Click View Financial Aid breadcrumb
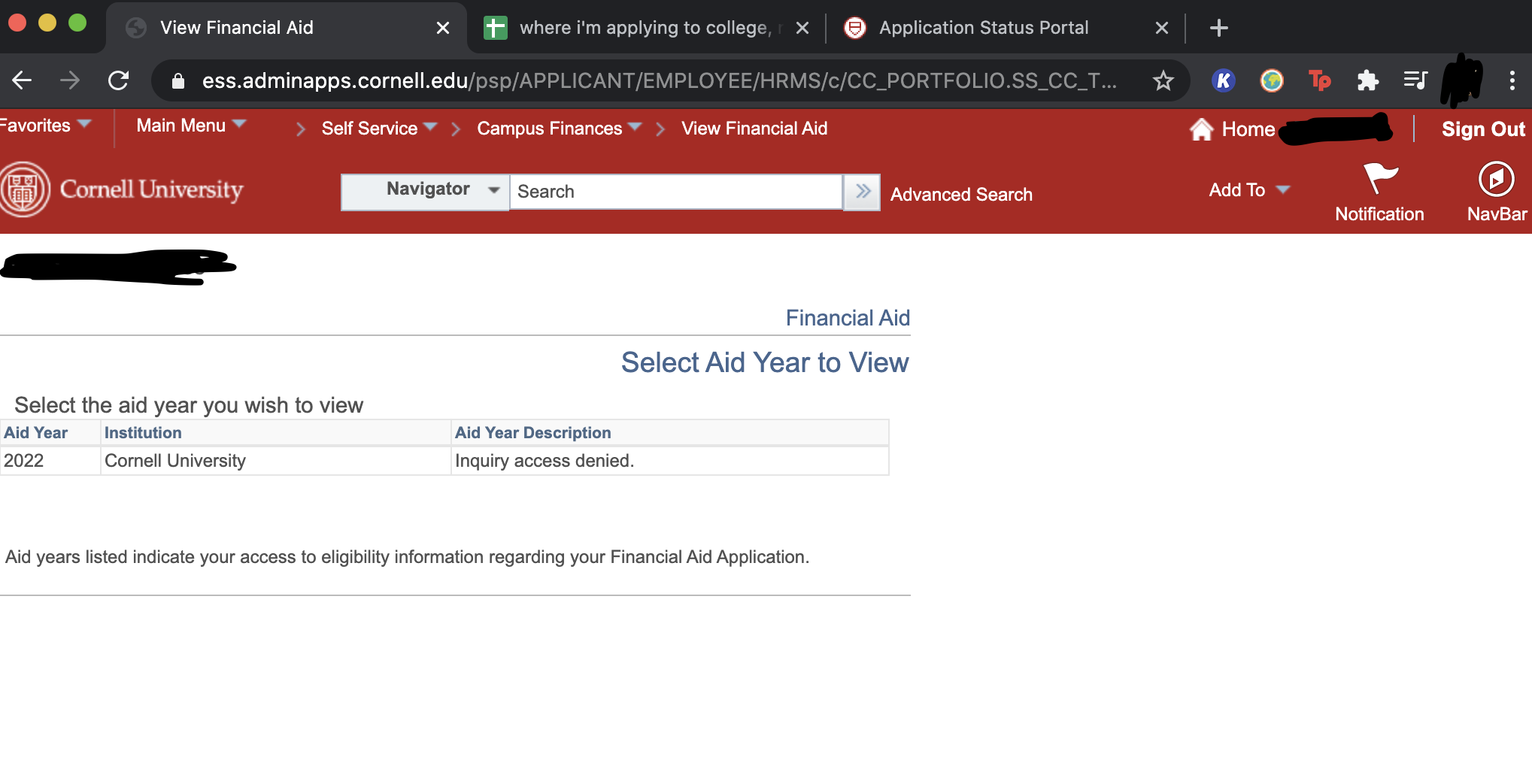Image resolution: width=1532 pixels, height=784 pixels. click(754, 129)
